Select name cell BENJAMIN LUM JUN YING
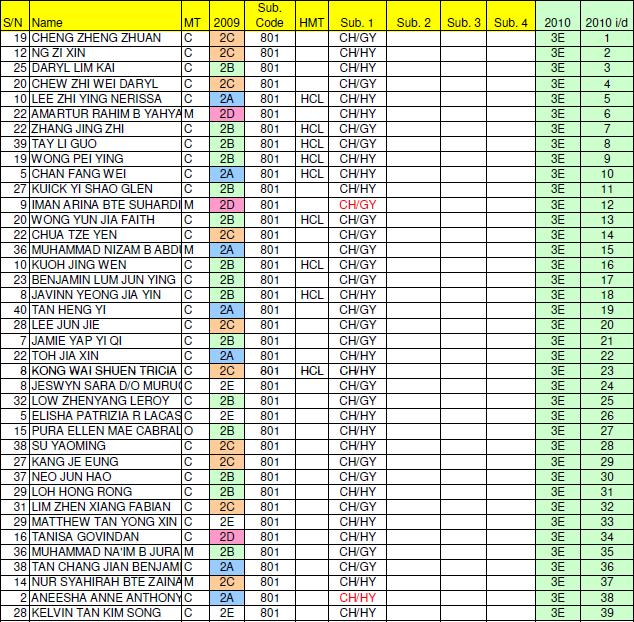Image resolution: width=634 pixels, height=622 pixels. (x=105, y=279)
